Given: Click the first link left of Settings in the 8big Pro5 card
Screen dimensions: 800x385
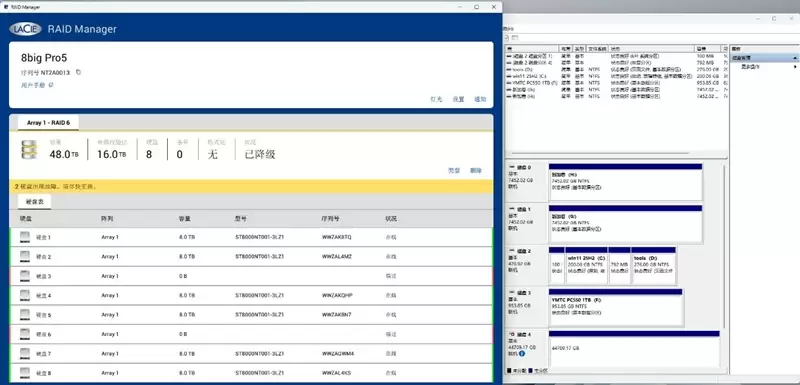Looking at the screenshot, I should 436,99.
